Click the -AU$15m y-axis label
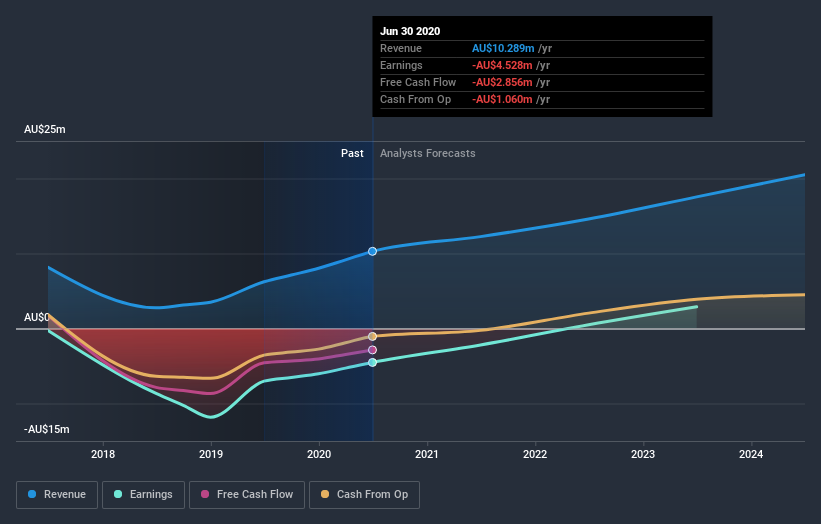The width and height of the screenshot is (821, 524). pos(47,429)
